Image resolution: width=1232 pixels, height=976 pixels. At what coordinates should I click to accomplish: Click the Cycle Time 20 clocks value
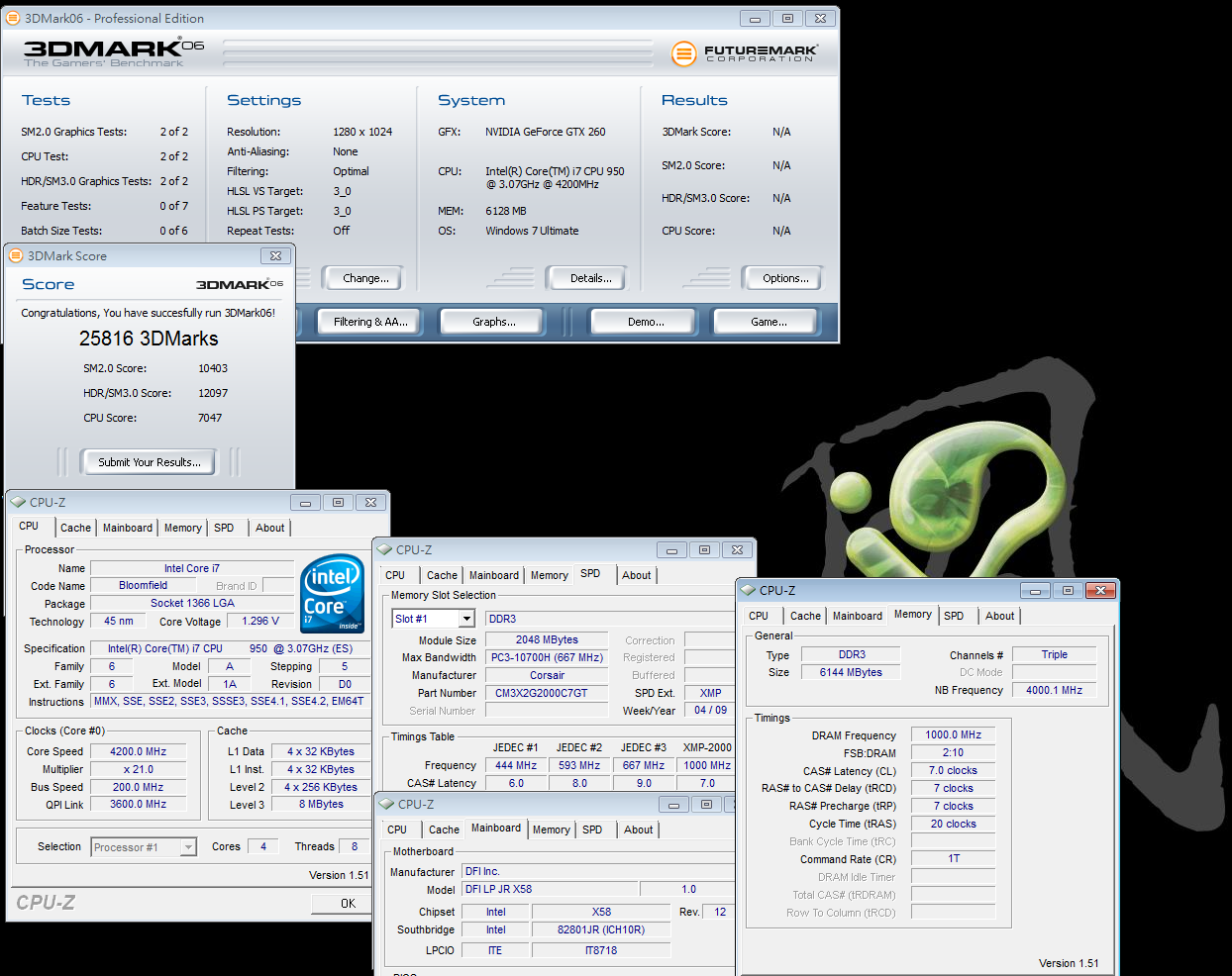coord(953,824)
